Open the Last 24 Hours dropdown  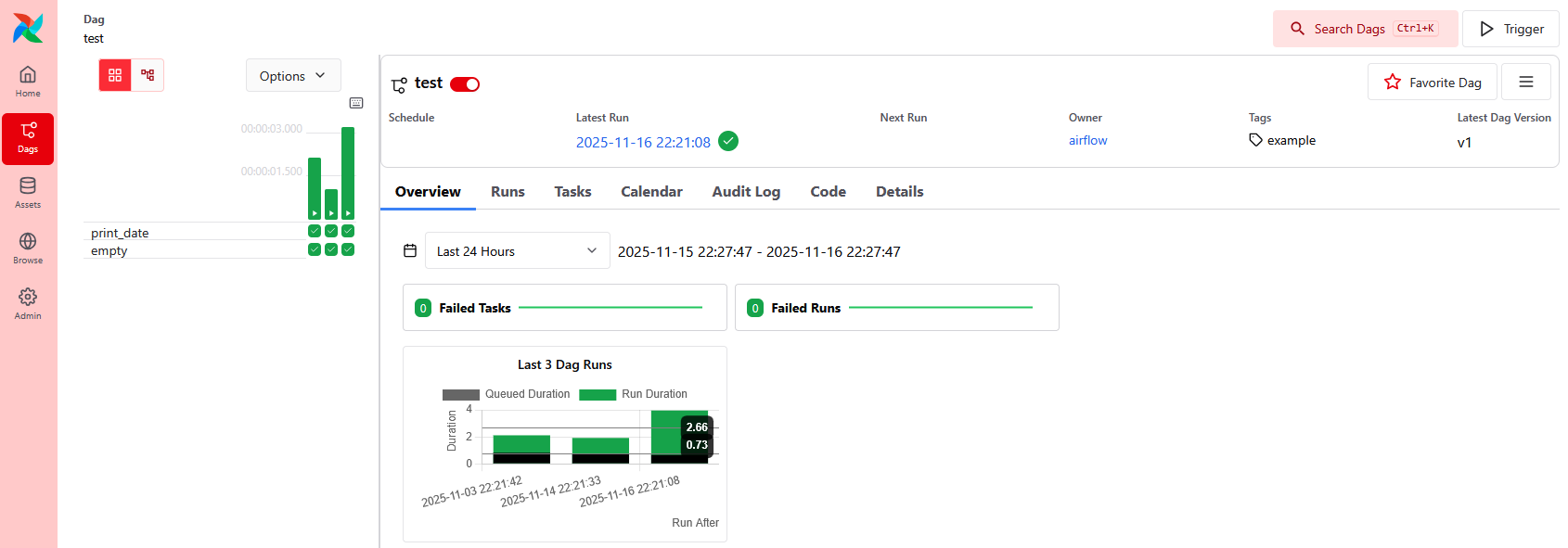tap(517, 251)
